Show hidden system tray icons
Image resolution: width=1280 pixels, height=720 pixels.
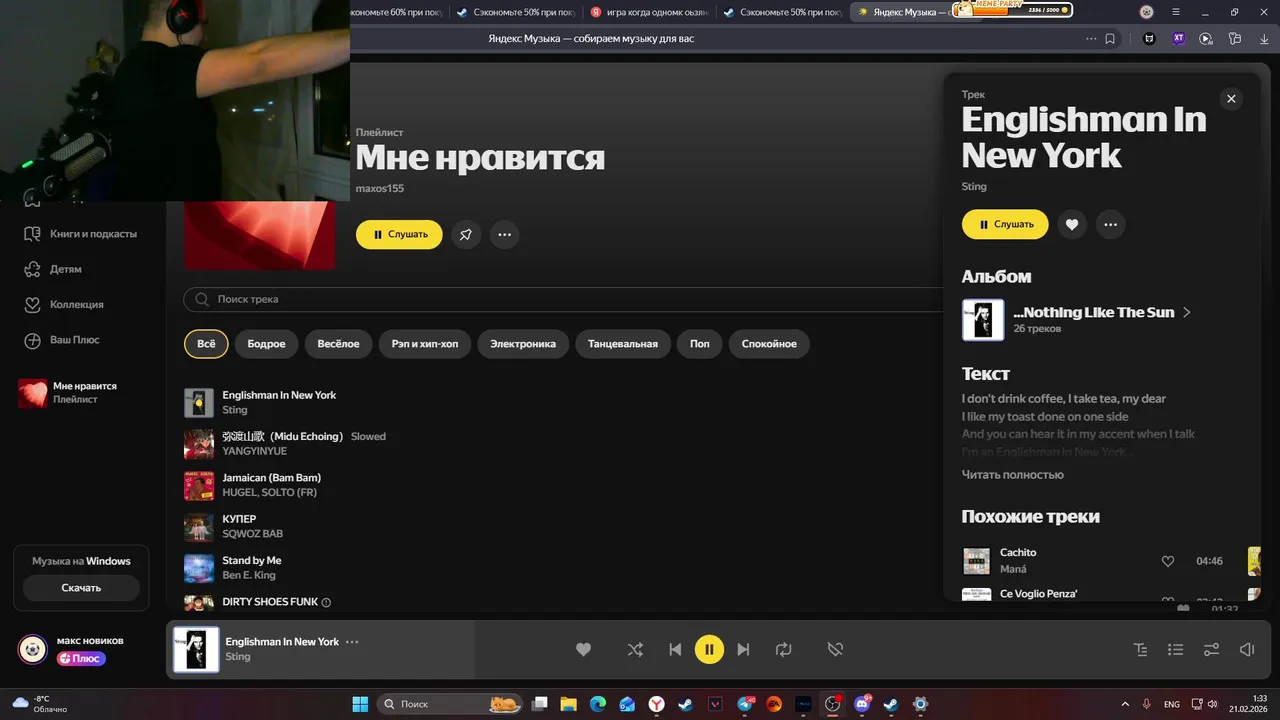1125,704
